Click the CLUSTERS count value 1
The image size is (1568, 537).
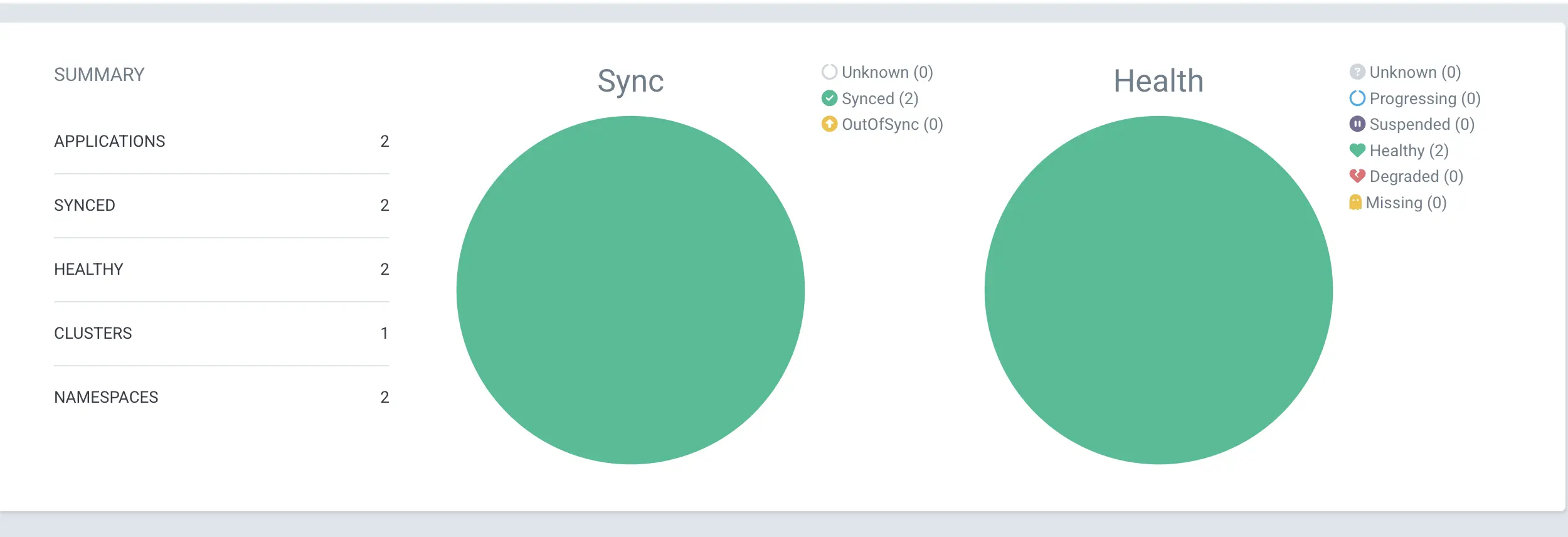[x=384, y=333]
